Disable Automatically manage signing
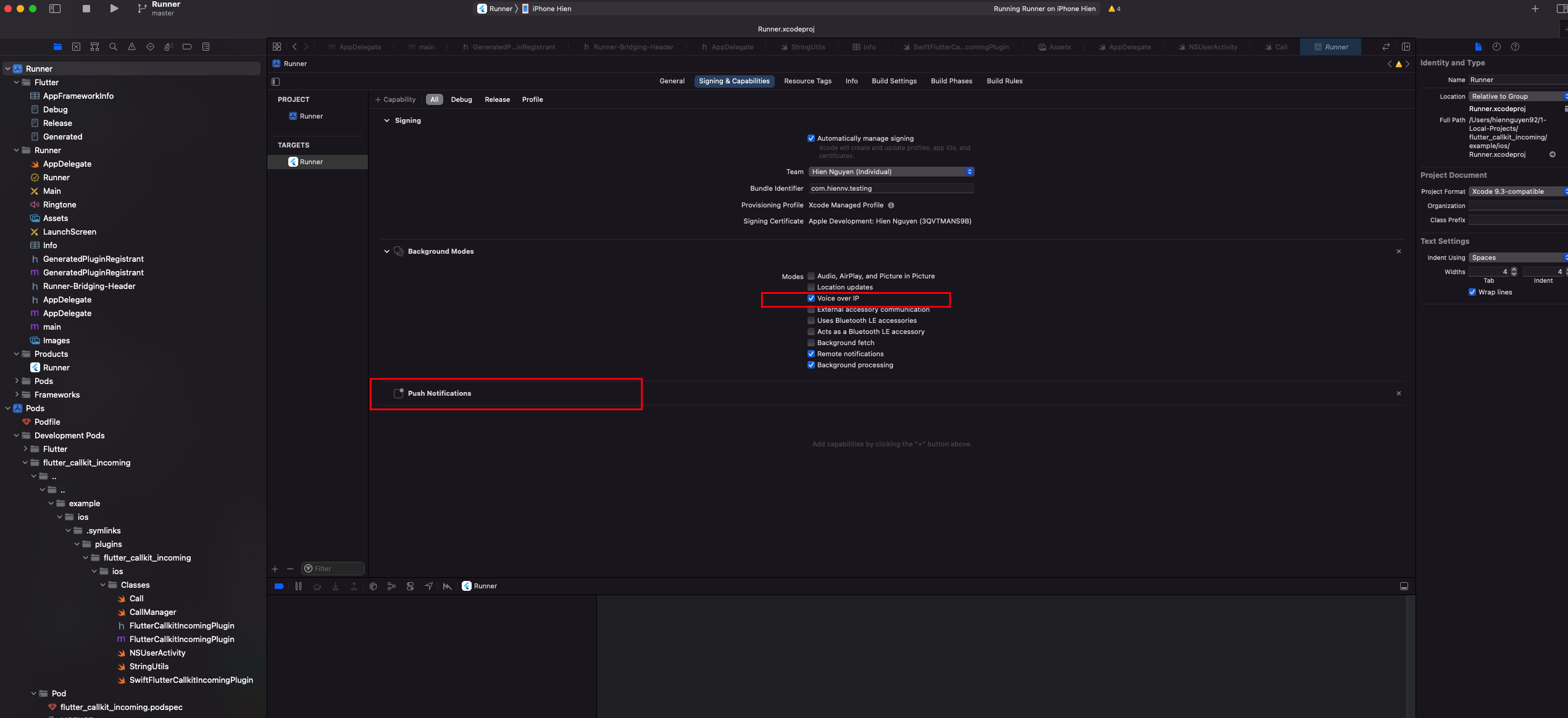This screenshot has height=718, width=1568. point(811,138)
